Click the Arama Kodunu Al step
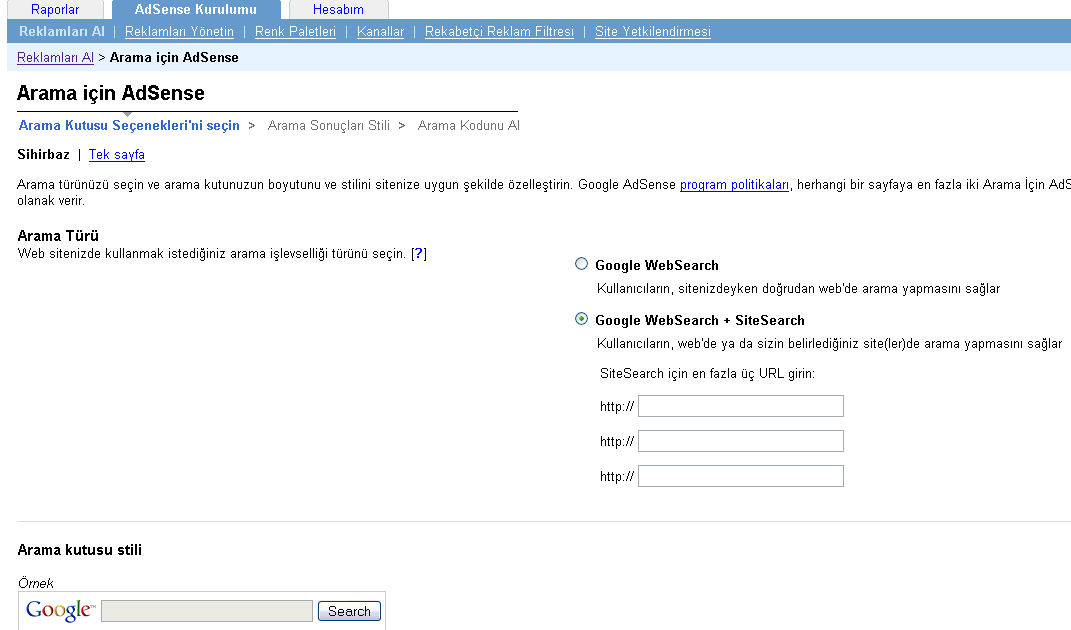Image resolution: width=1071 pixels, height=630 pixels. (469, 125)
